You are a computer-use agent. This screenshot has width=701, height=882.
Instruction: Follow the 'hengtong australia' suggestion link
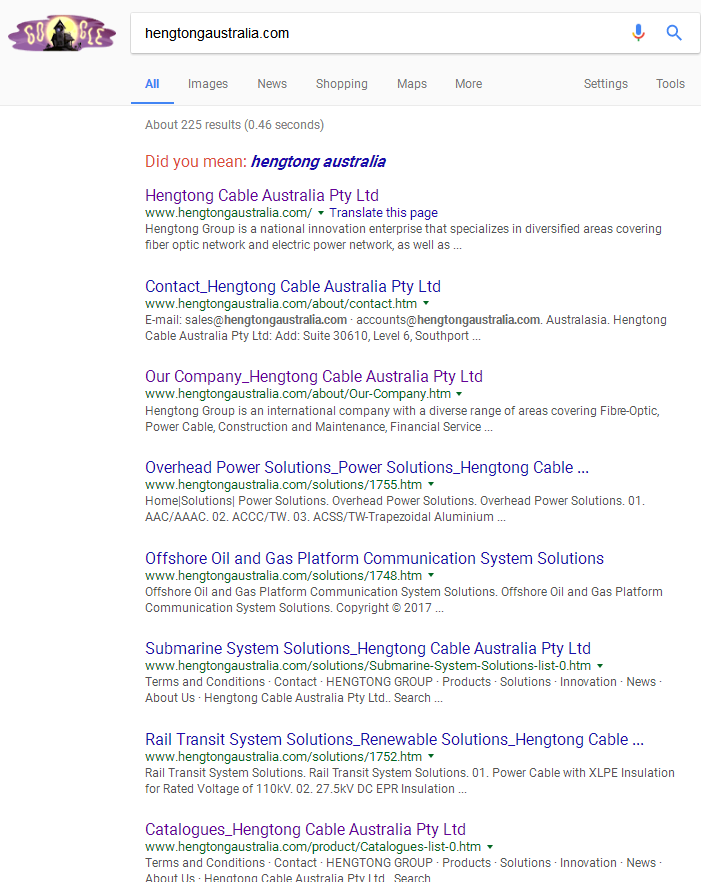318,161
